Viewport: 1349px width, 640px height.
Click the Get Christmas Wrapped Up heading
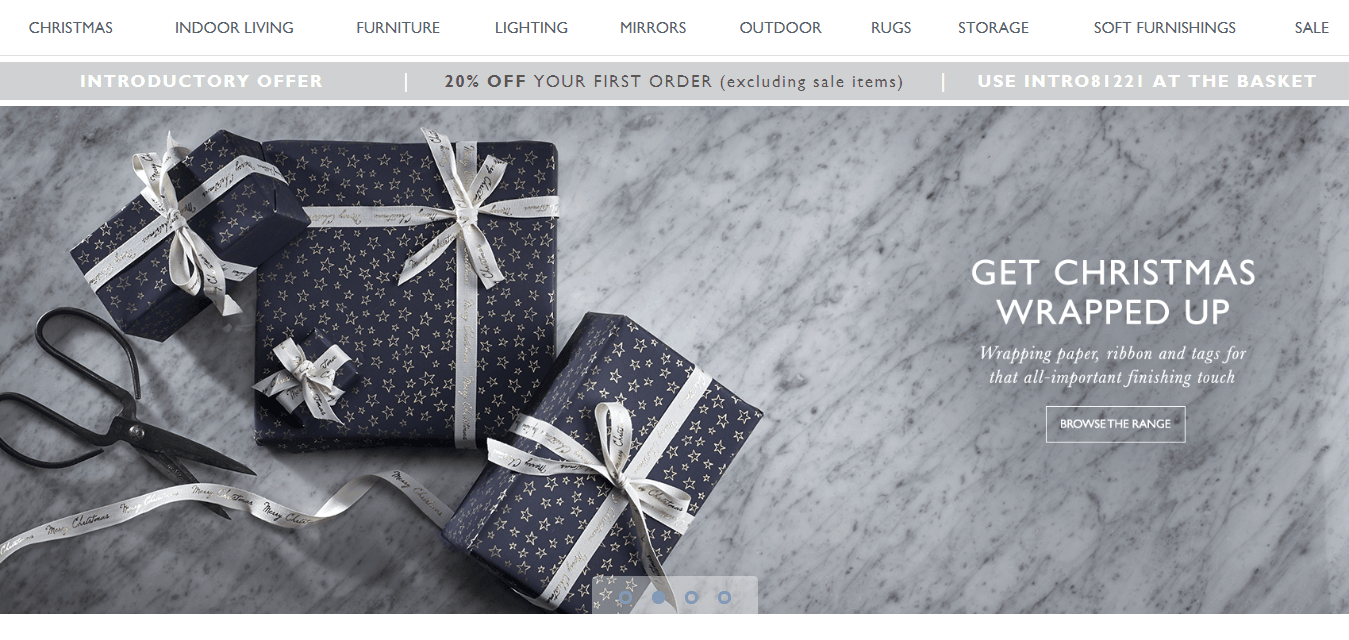point(1113,292)
